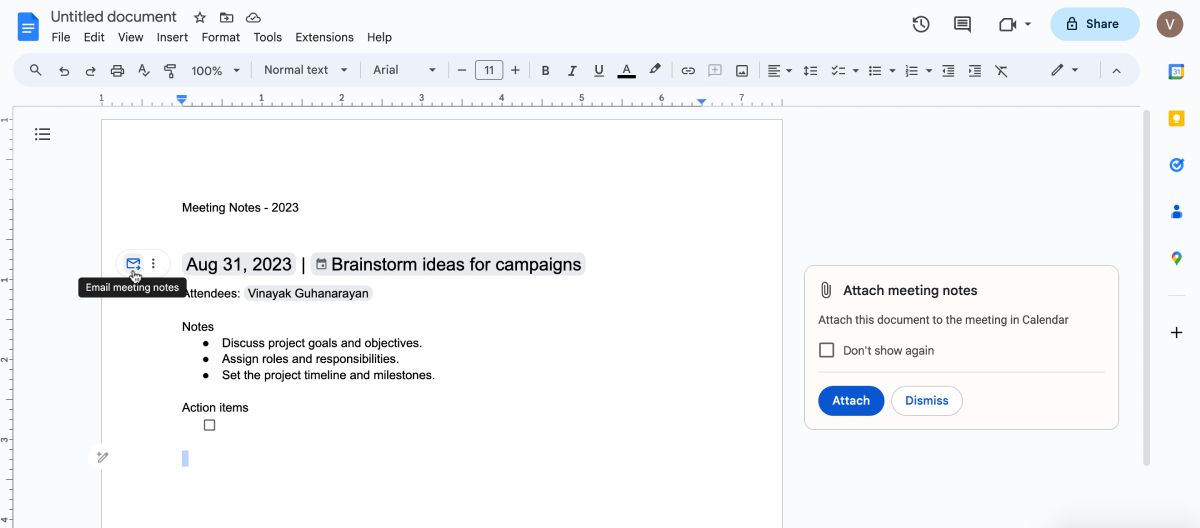Open the Normal text style dropdown
Image resolution: width=1200 pixels, height=528 pixels.
click(x=305, y=70)
